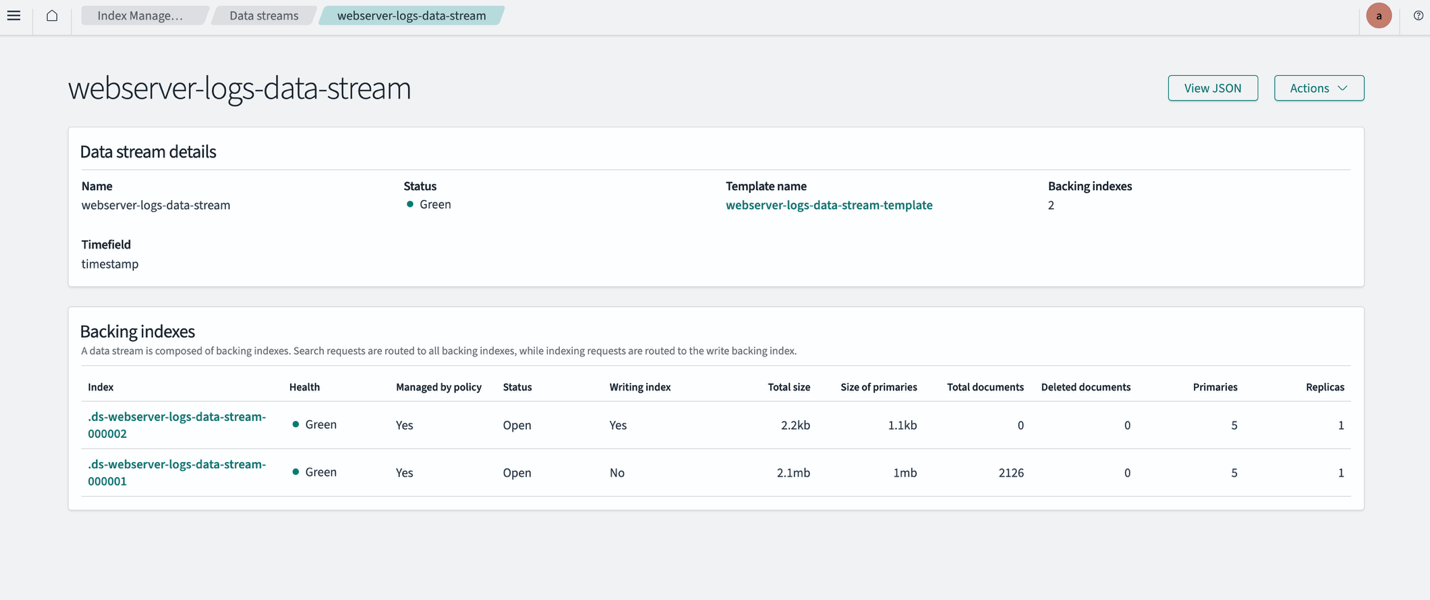Click the Primaries column header
The image size is (1430, 600).
[x=1215, y=387]
